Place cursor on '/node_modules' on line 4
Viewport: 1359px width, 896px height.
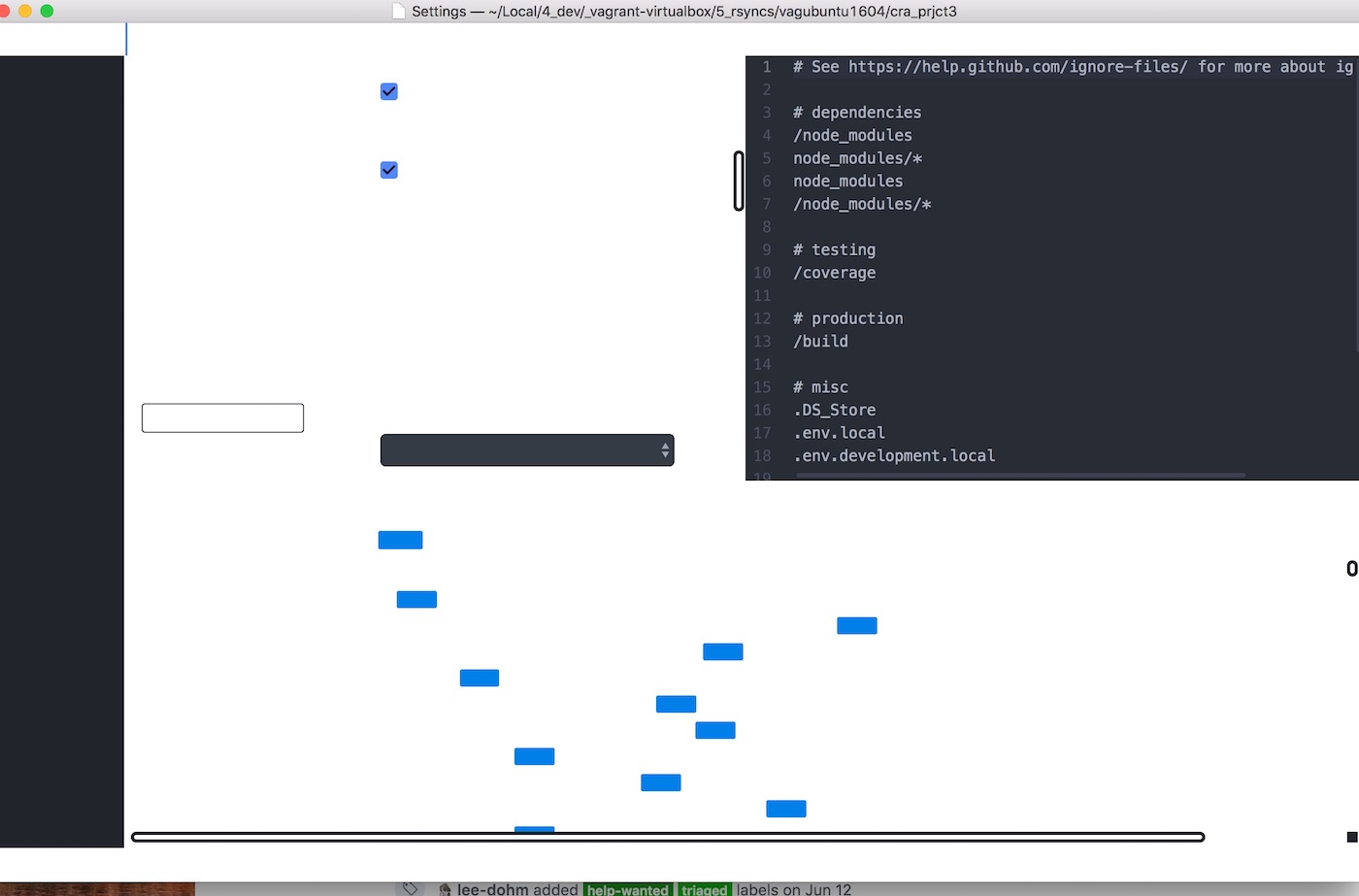(852, 135)
